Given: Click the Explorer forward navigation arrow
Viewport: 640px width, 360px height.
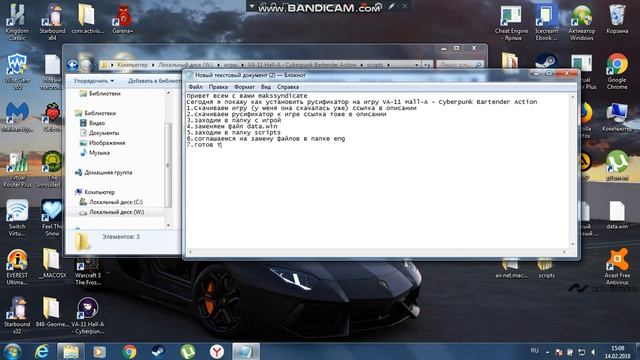Looking at the screenshot, I should point(86,65).
